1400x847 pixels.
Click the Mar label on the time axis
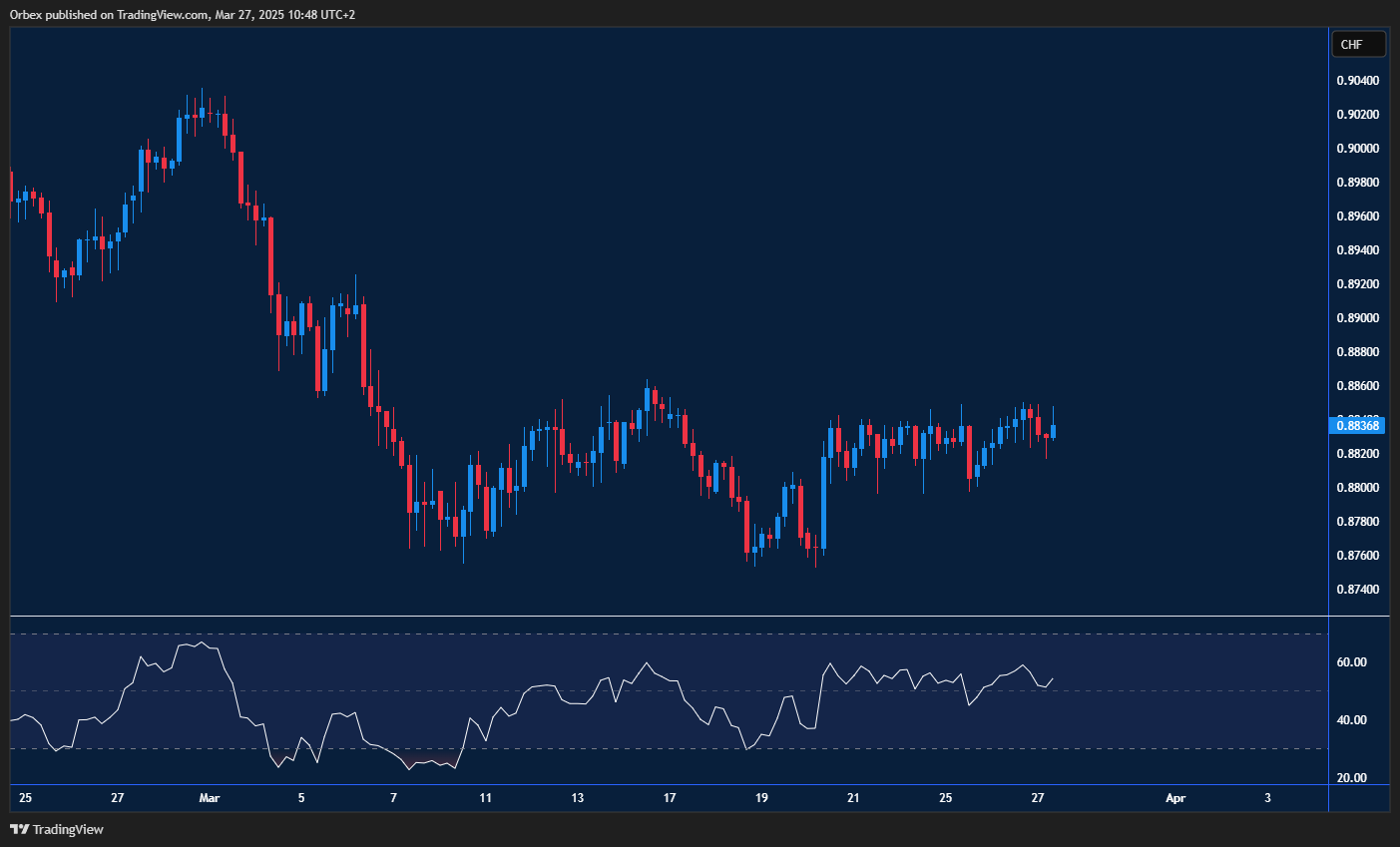209,798
